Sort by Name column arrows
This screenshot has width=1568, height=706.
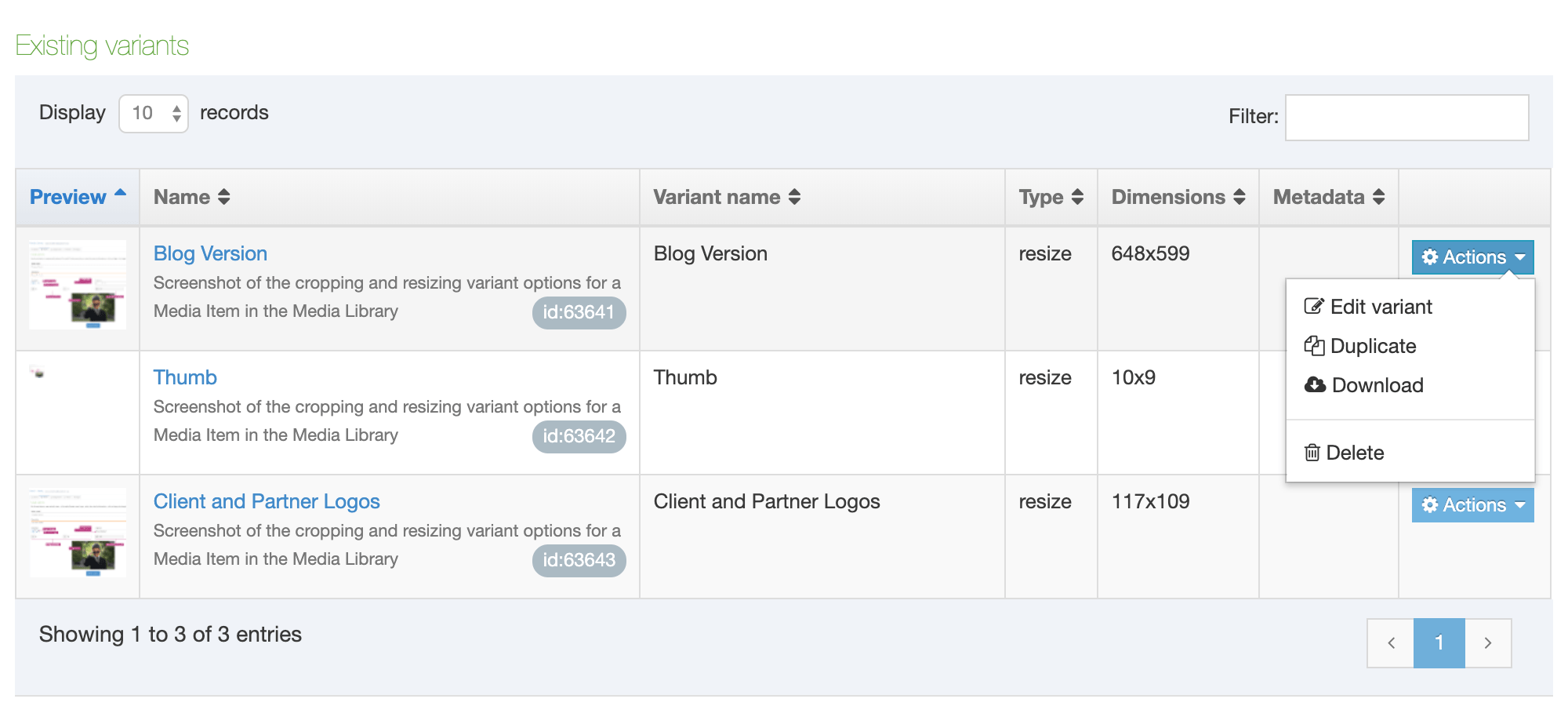tap(224, 197)
